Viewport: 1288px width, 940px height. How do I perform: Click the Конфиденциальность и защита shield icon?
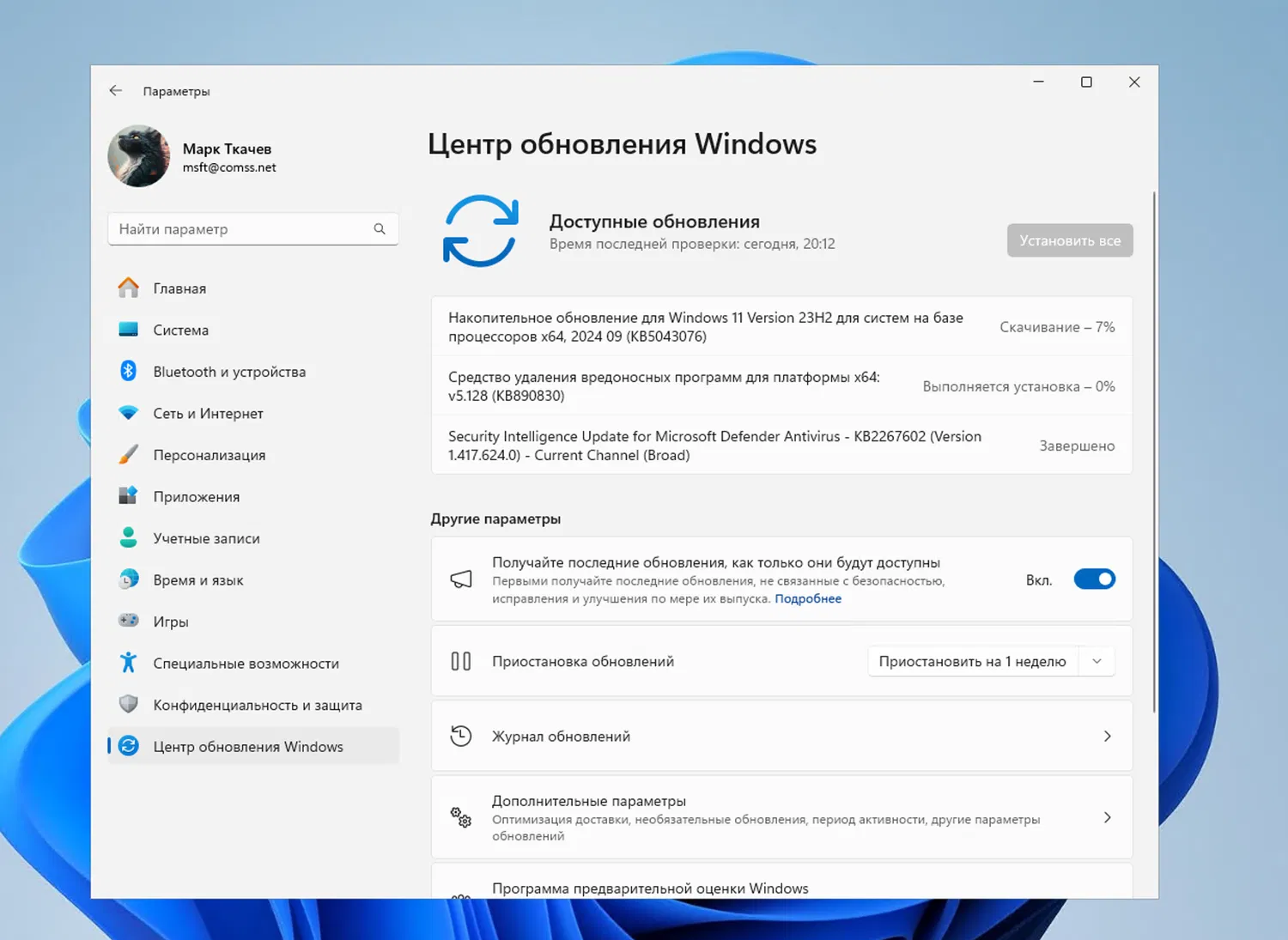coord(129,705)
